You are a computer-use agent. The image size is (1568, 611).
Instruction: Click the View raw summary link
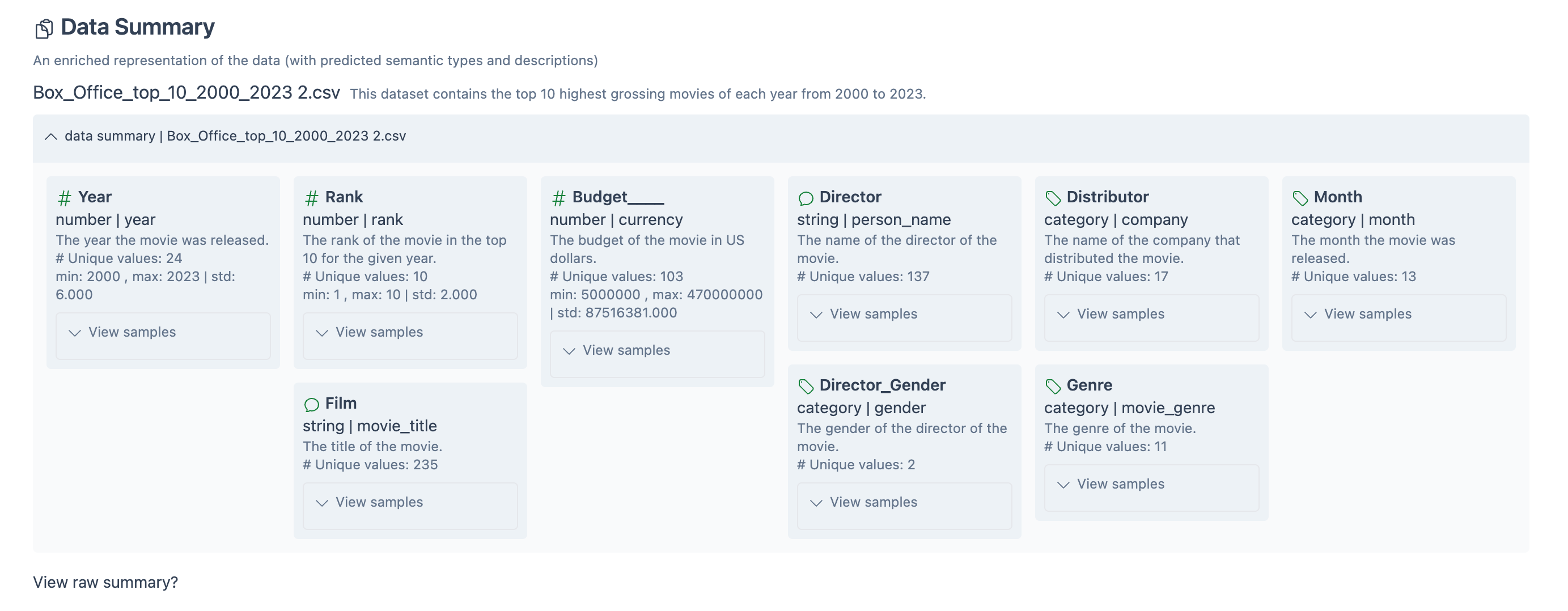[105, 583]
